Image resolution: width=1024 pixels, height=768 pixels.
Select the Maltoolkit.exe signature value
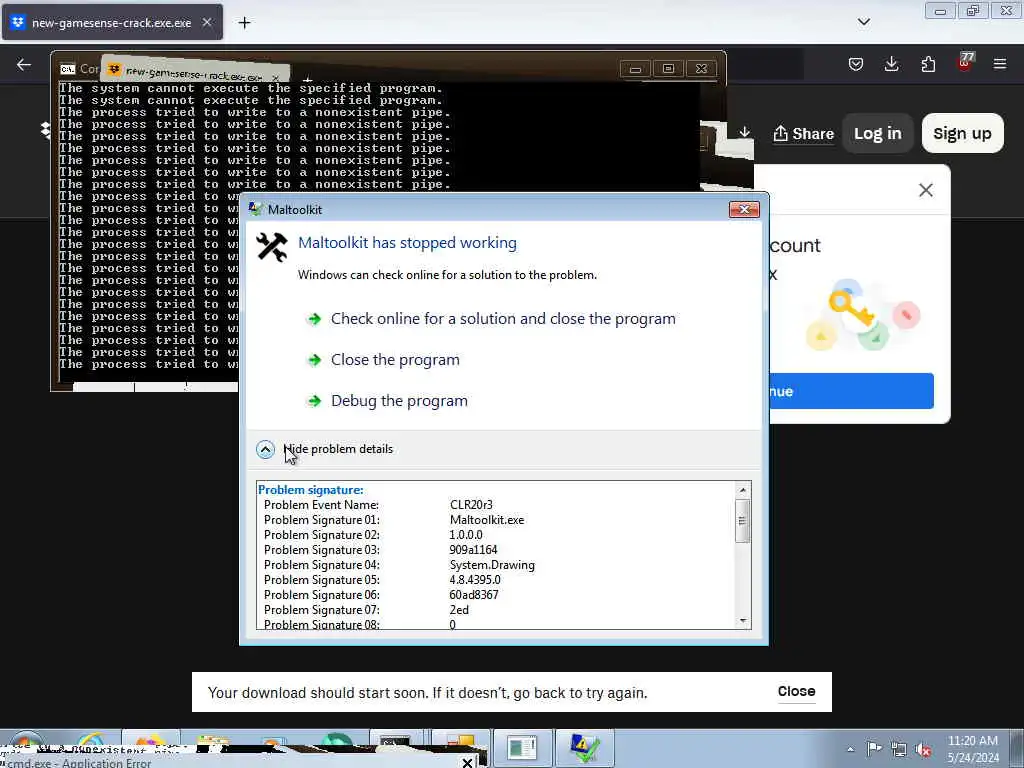coord(487,520)
